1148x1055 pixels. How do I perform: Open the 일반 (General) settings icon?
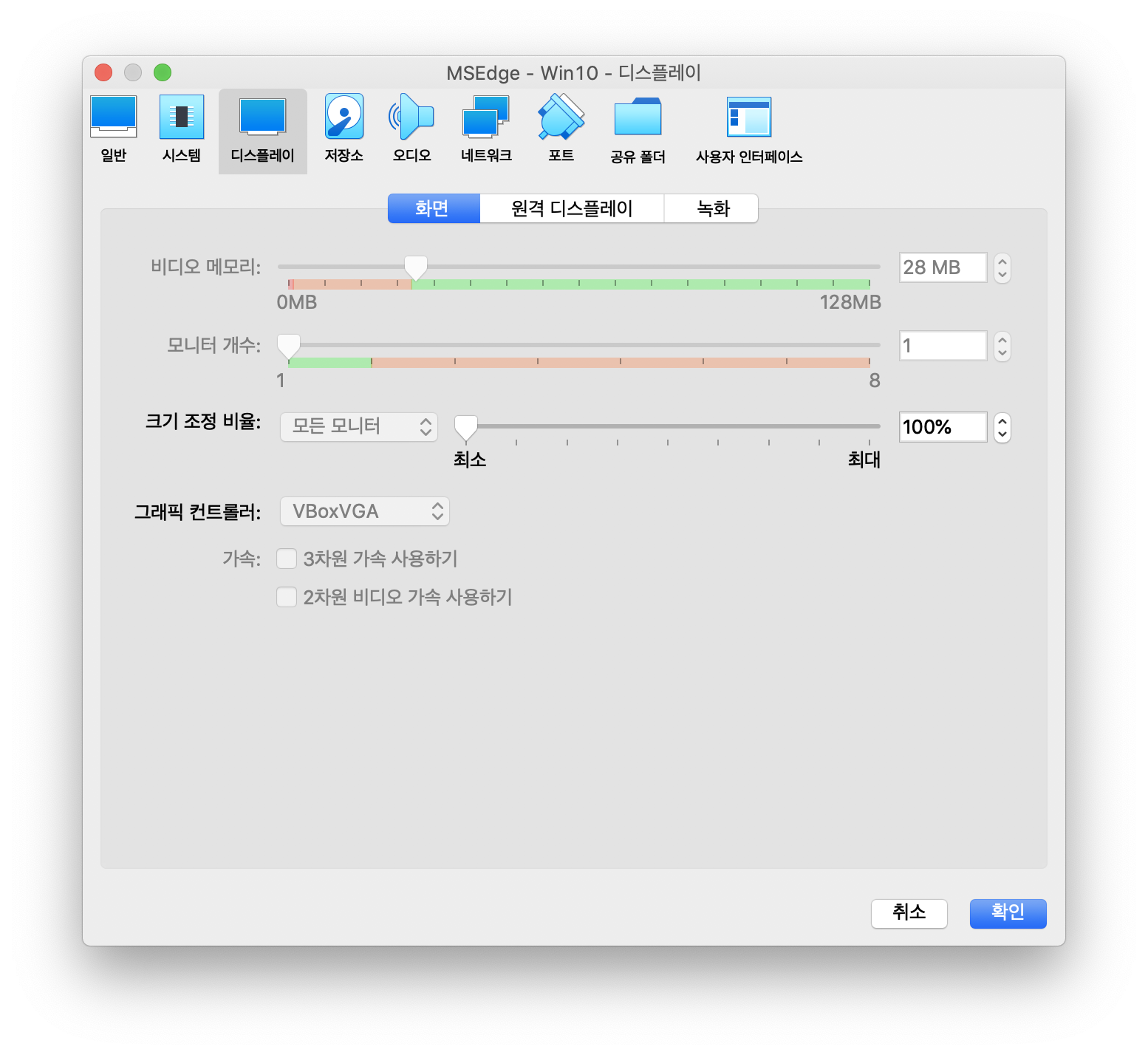pyautogui.click(x=113, y=118)
